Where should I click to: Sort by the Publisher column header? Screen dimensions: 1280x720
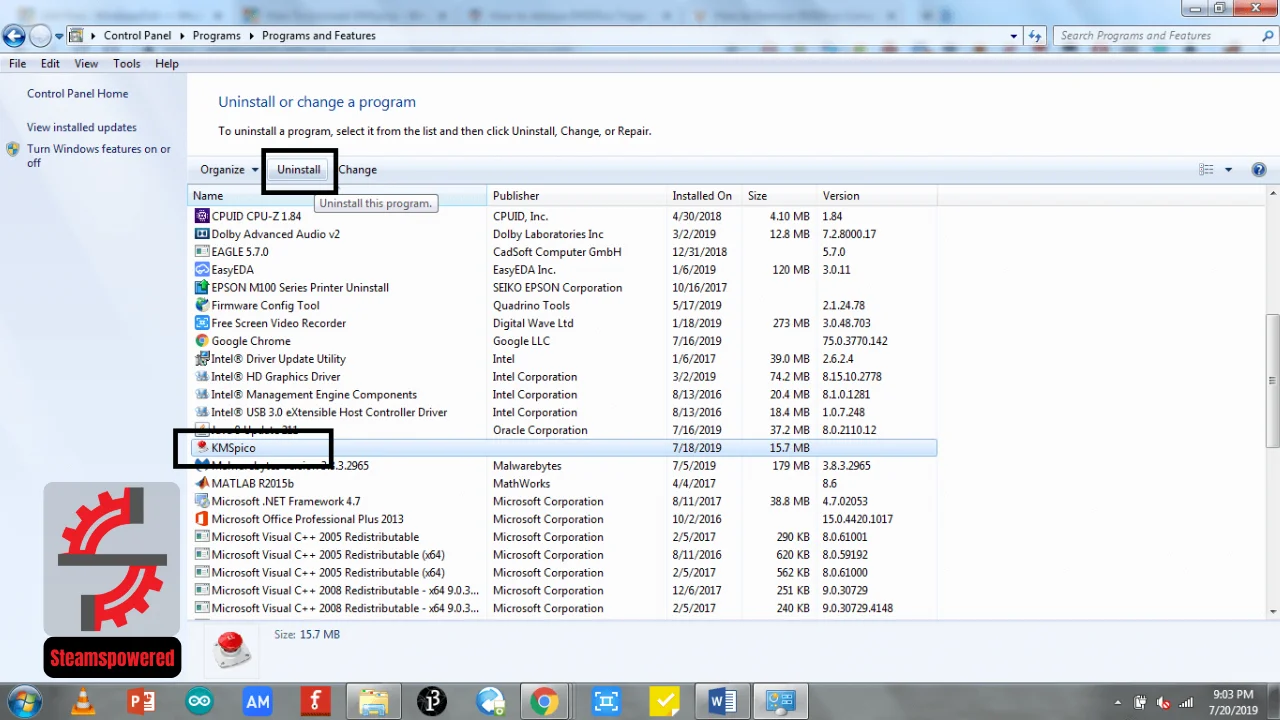(x=577, y=196)
